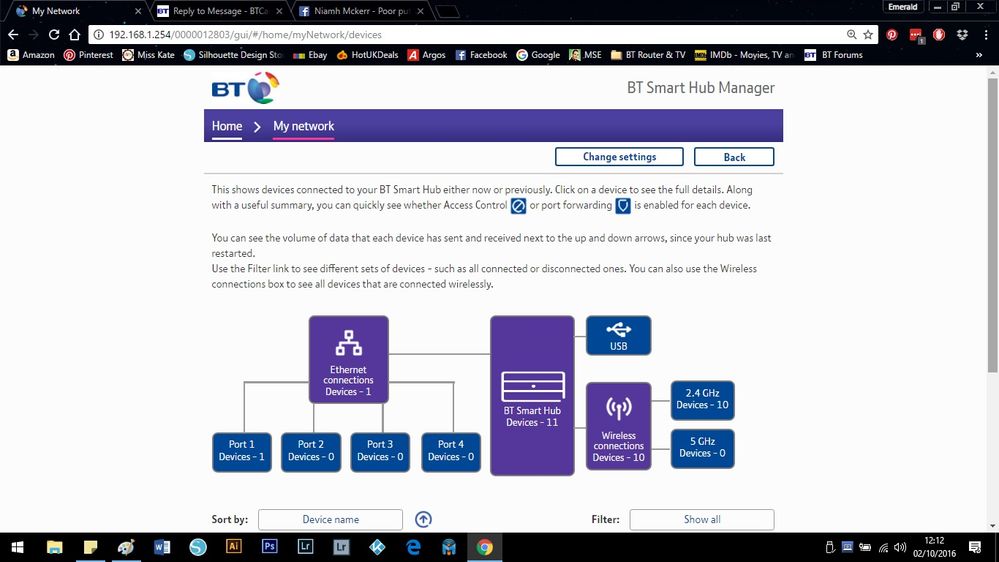Open Photoshop from the taskbar
This screenshot has height=562, width=999.
coord(270,547)
